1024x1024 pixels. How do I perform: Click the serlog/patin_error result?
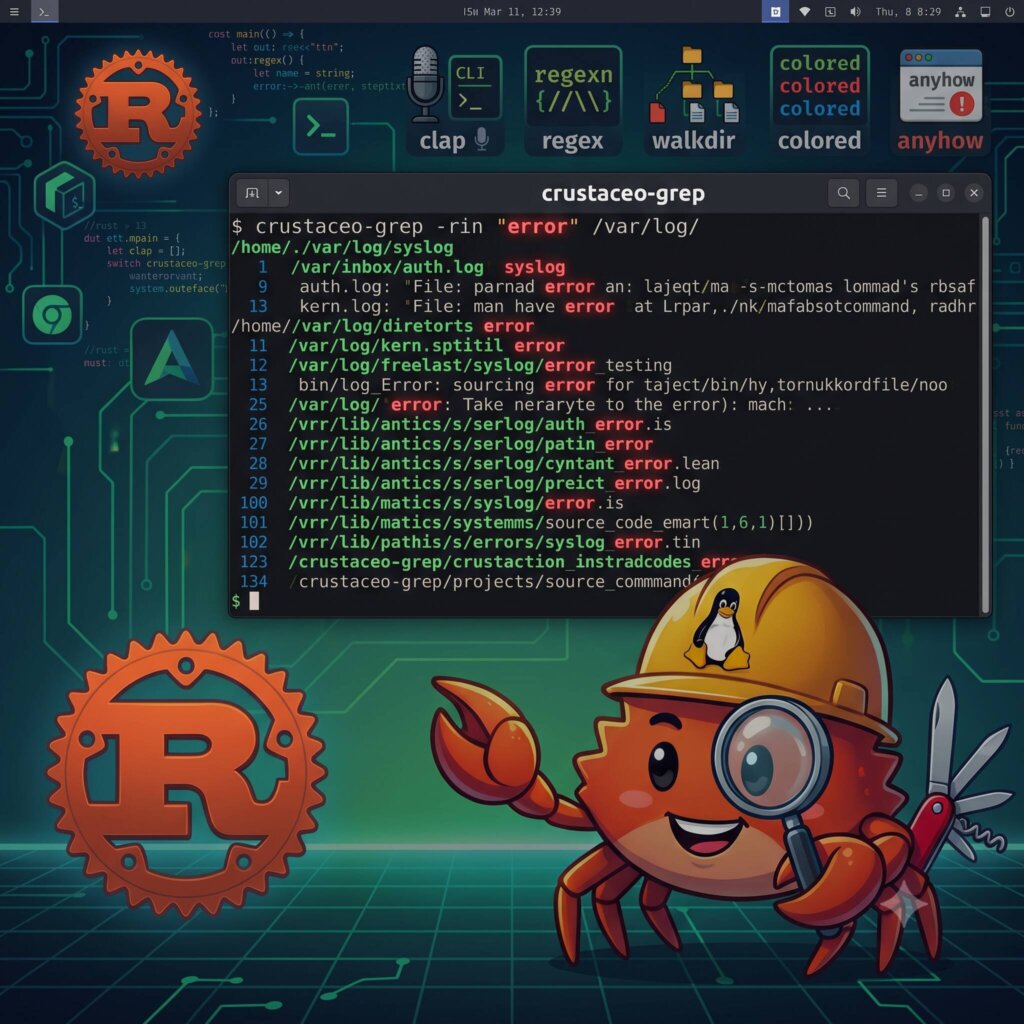[451, 443]
